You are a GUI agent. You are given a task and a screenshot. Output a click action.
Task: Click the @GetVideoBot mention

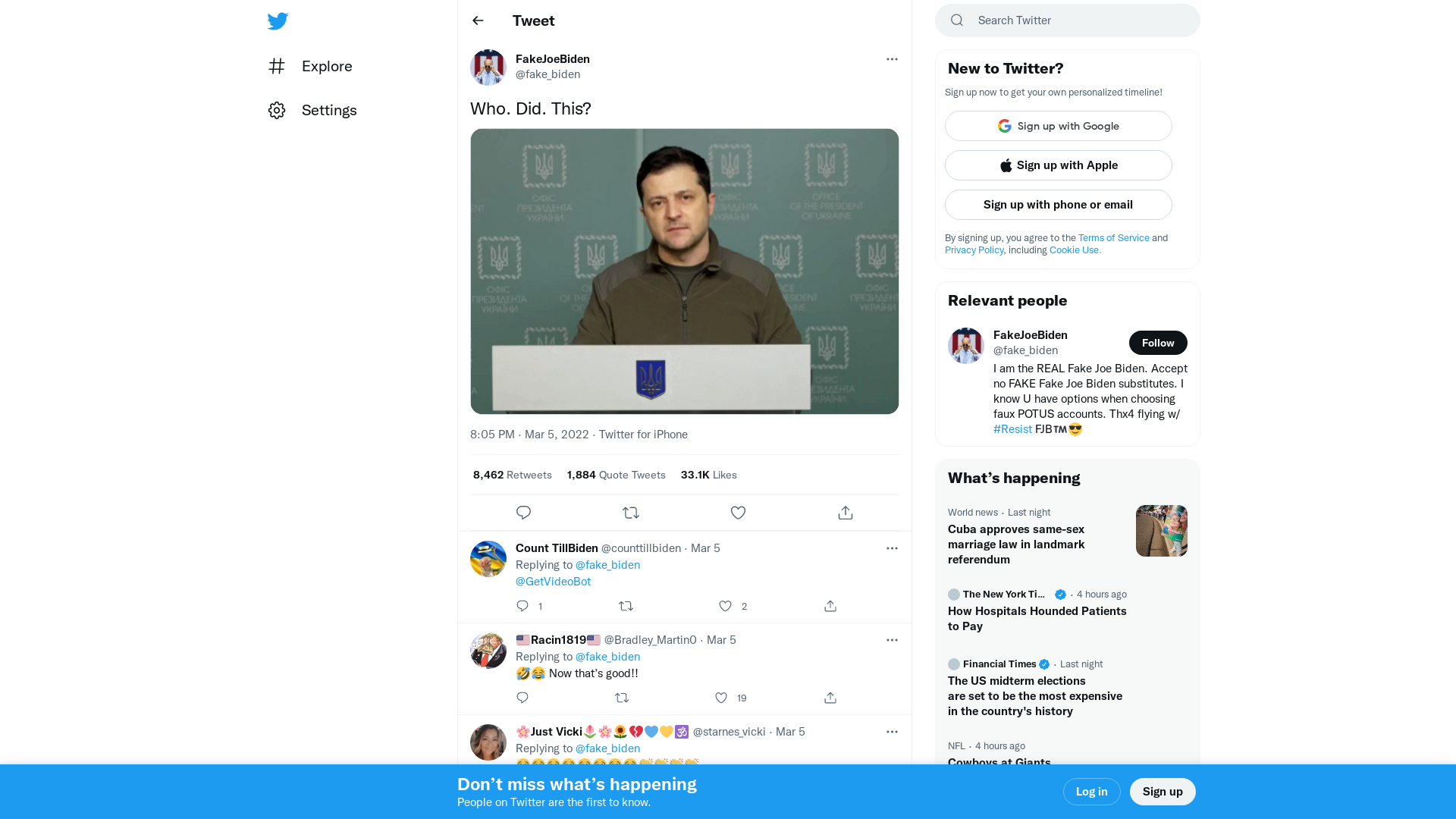553,582
